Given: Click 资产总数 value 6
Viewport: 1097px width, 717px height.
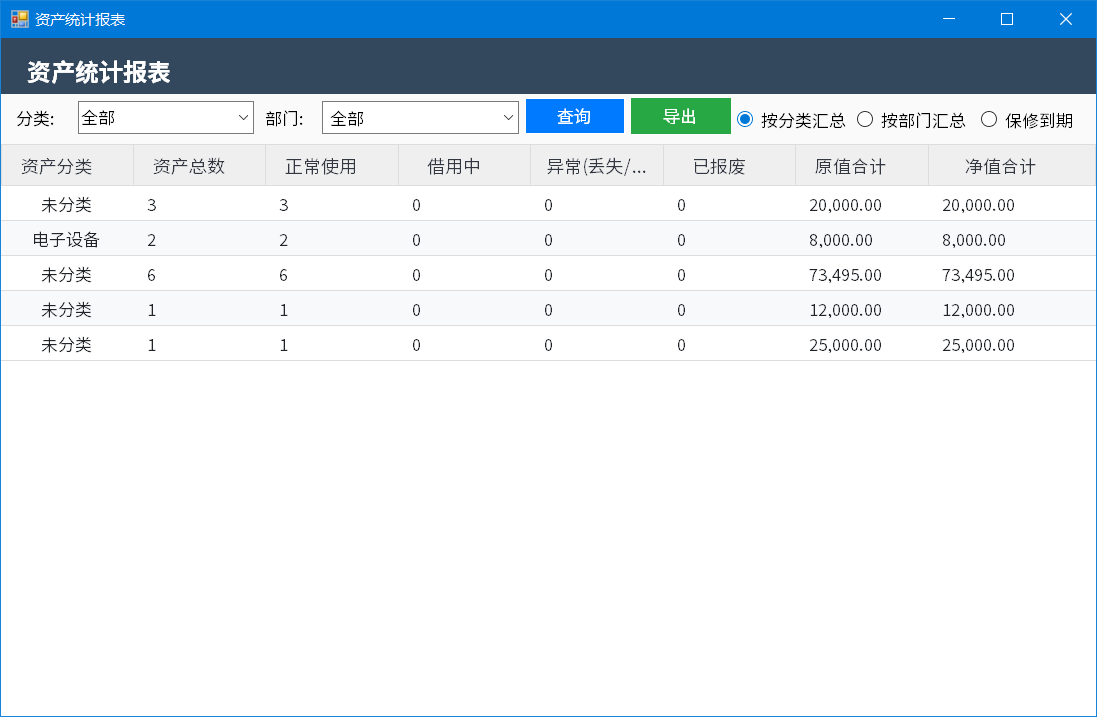Looking at the screenshot, I should [151, 275].
